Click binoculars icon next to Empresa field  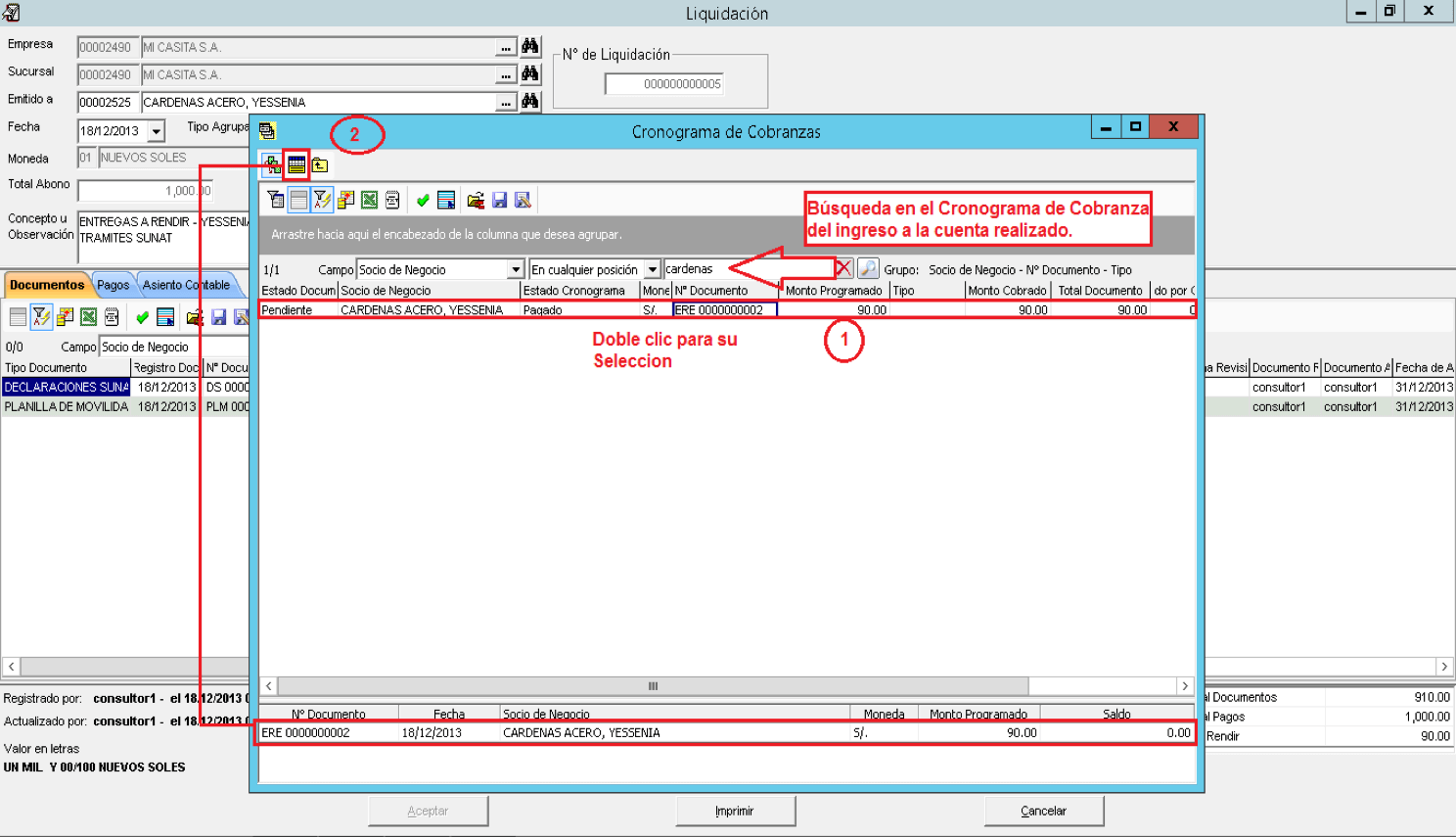click(530, 46)
